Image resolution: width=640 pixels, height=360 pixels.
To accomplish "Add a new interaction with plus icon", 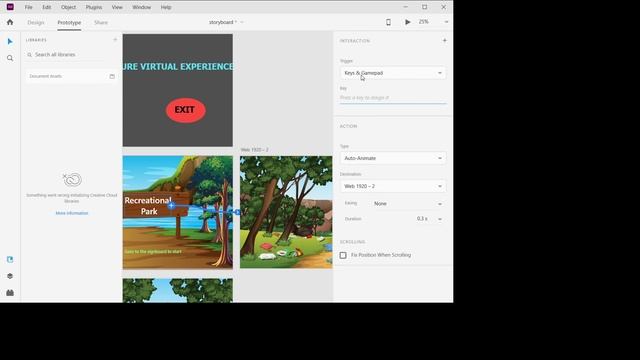I will point(444,40).
